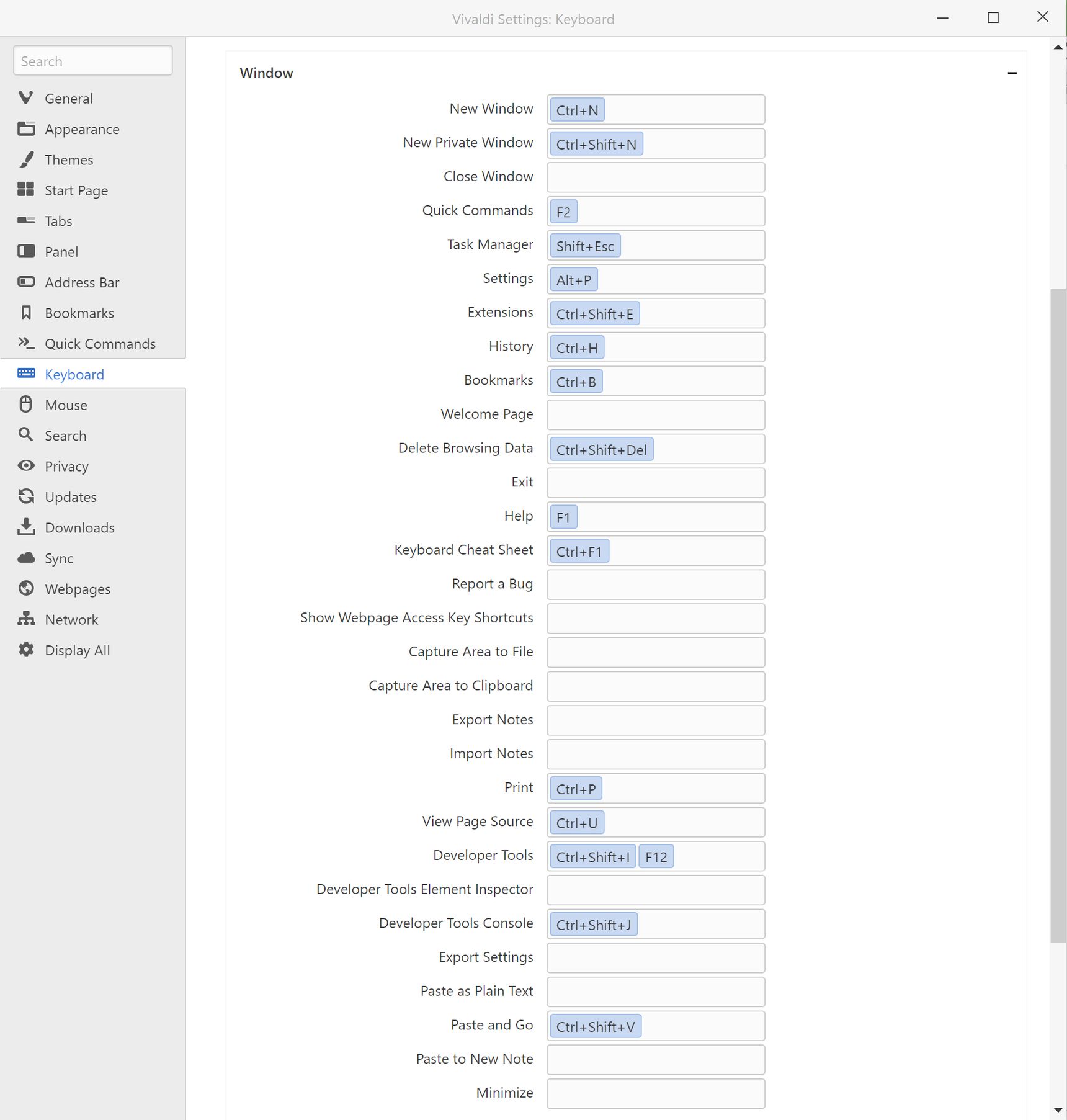The width and height of the screenshot is (1067, 1120).
Task: Click the Search magnifier icon in sidebar
Action: pos(26,435)
